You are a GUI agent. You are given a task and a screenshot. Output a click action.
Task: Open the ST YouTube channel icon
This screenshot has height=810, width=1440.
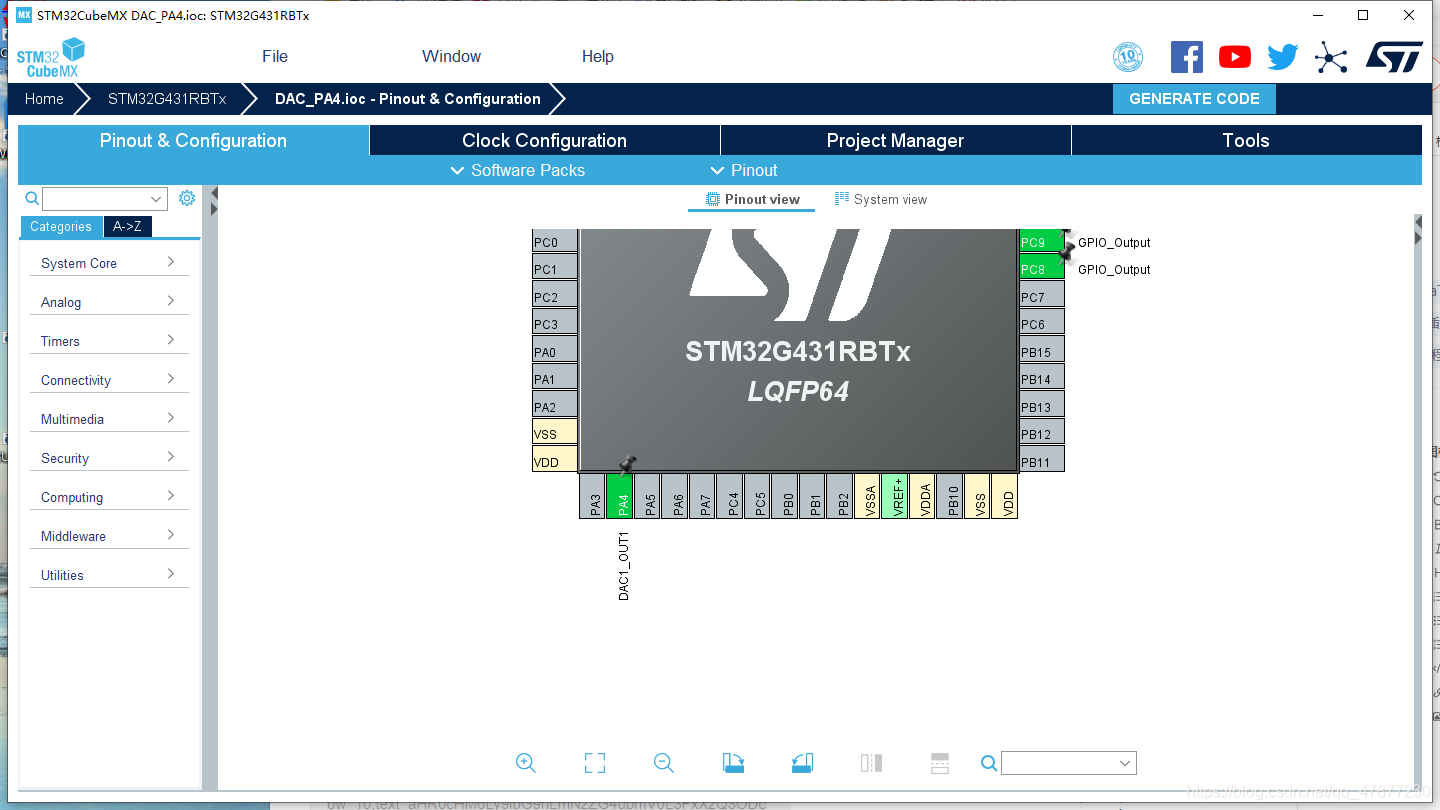click(1235, 57)
